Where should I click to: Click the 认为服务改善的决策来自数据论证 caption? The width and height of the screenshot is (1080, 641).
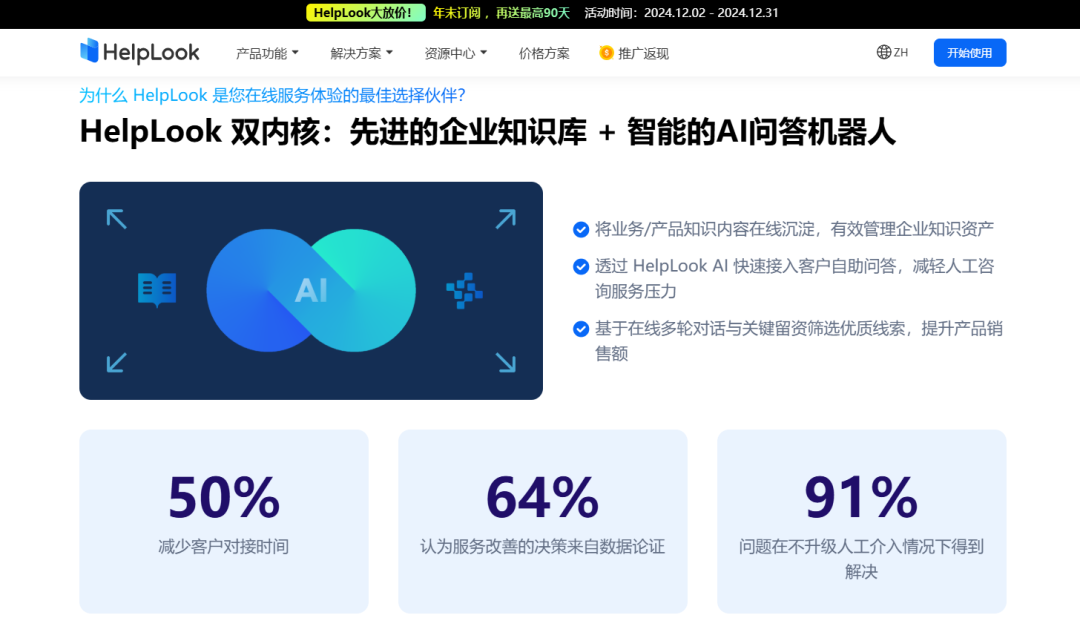[543, 547]
